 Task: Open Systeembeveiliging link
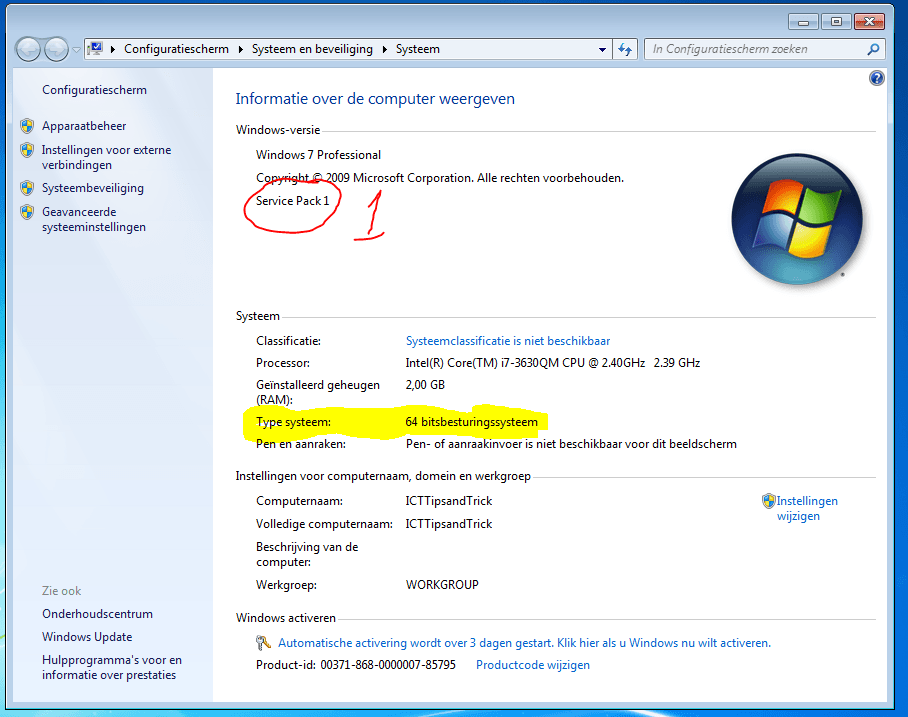point(93,188)
